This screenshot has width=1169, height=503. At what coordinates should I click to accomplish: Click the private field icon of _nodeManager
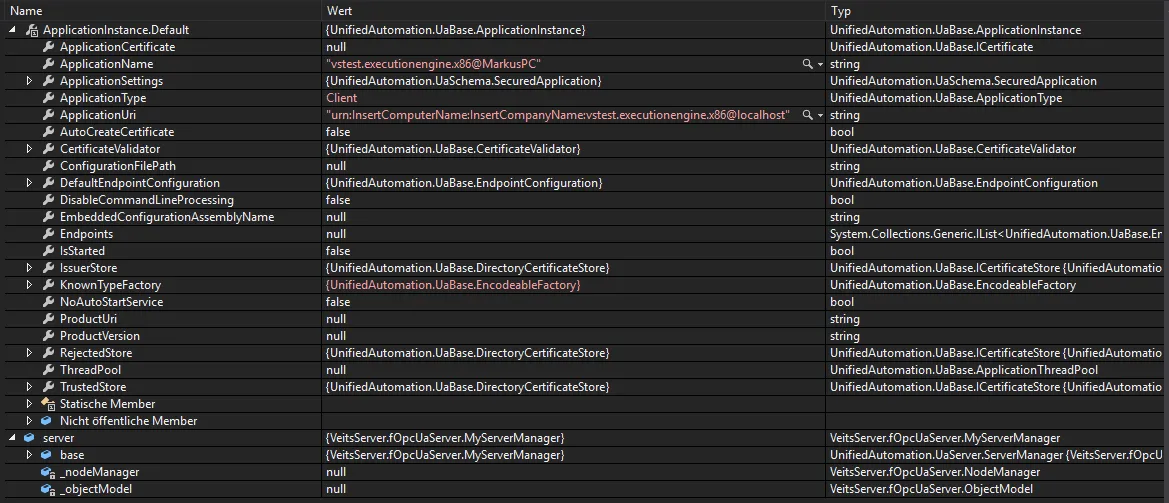[48, 472]
